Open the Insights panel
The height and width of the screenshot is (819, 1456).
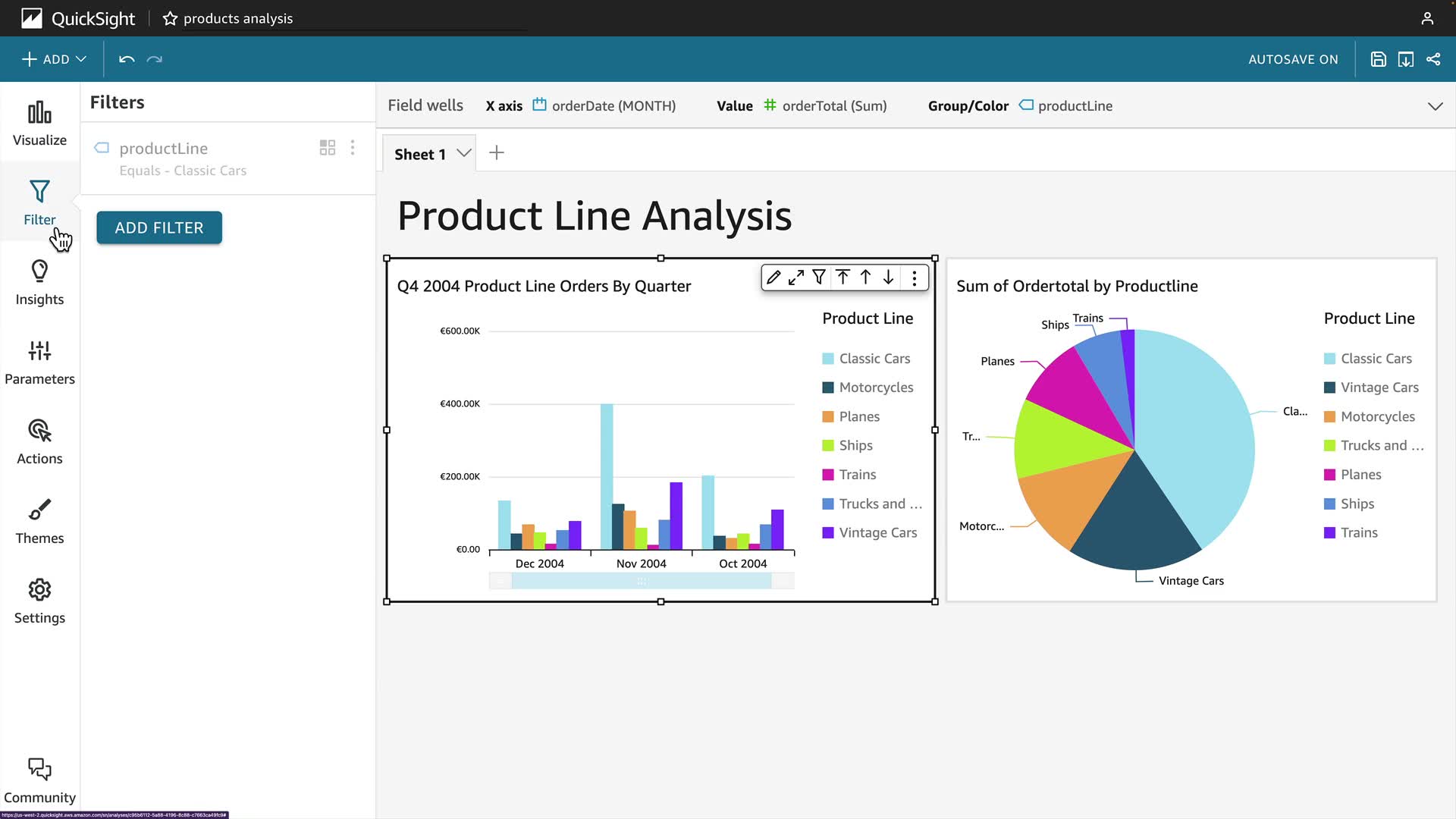tap(39, 283)
